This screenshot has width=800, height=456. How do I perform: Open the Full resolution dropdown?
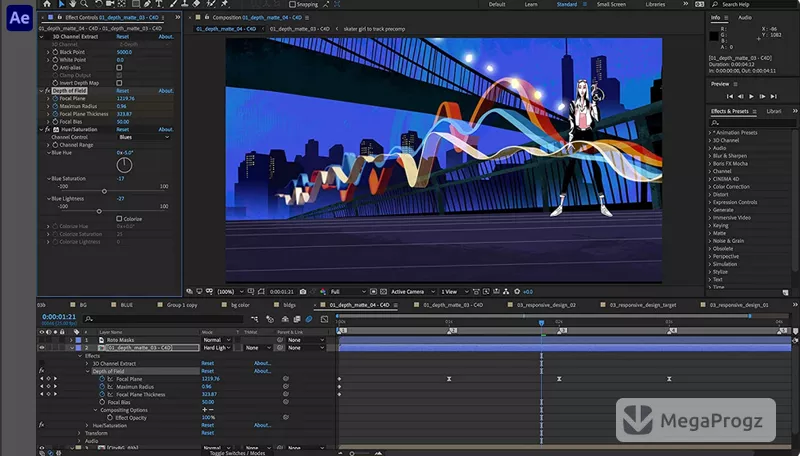(x=348, y=292)
